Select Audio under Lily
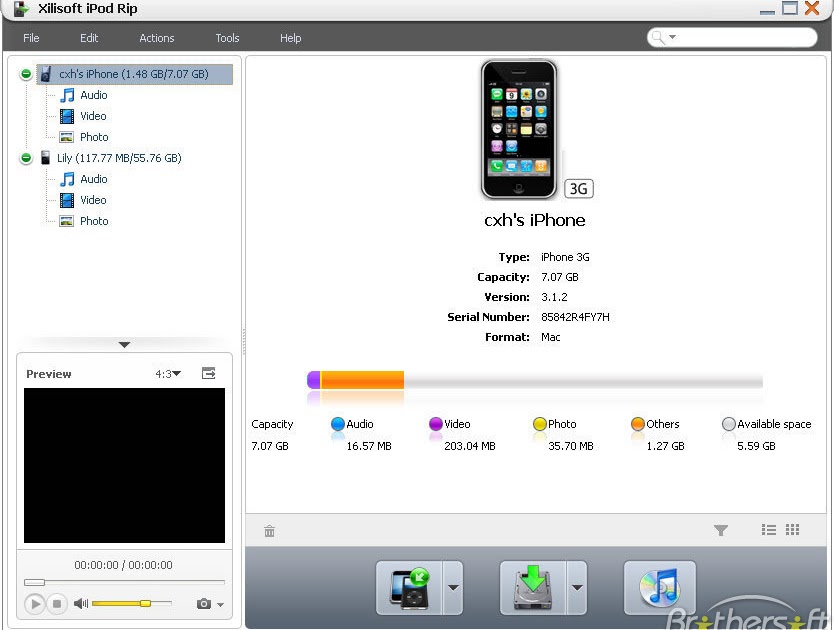 click(94, 179)
